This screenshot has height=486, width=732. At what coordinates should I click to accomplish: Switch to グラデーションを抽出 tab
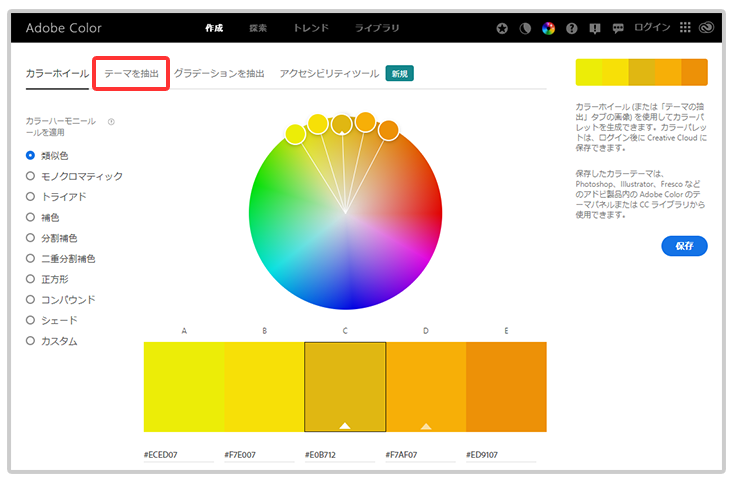pyautogui.click(x=219, y=73)
